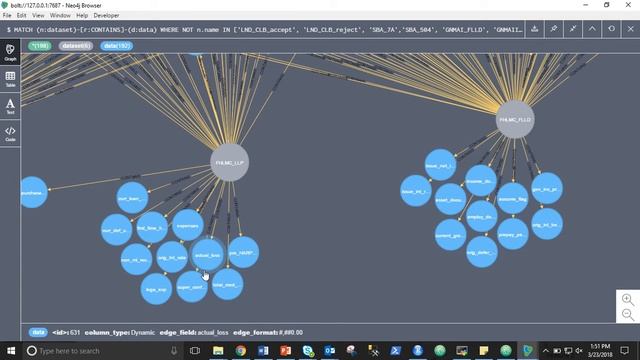Click the edge_format property text
The width and height of the screenshot is (640, 360).
[268, 333]
